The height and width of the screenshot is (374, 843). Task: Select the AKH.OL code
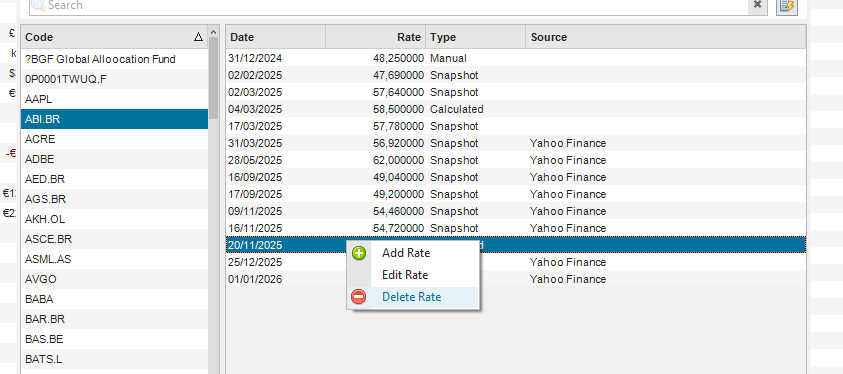coord(114,219)
